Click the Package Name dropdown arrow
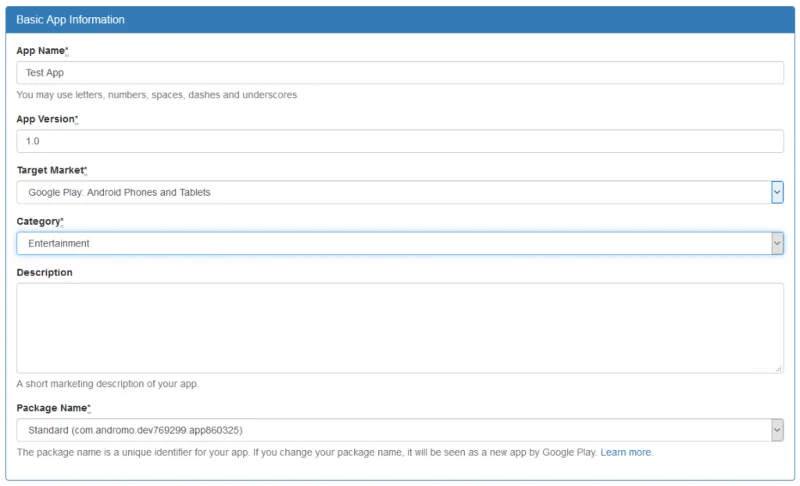This screenshot has width=800, height=486. point(777,430)
